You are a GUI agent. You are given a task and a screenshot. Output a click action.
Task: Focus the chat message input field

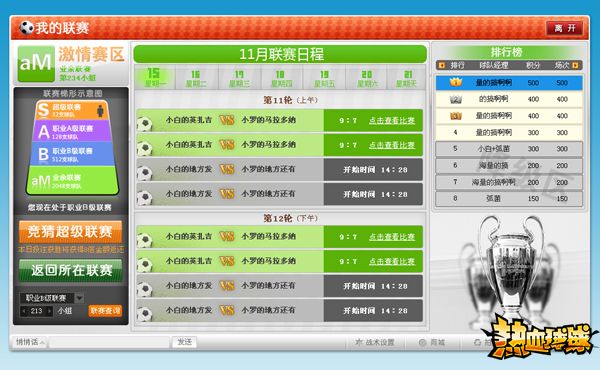[109, 342]
